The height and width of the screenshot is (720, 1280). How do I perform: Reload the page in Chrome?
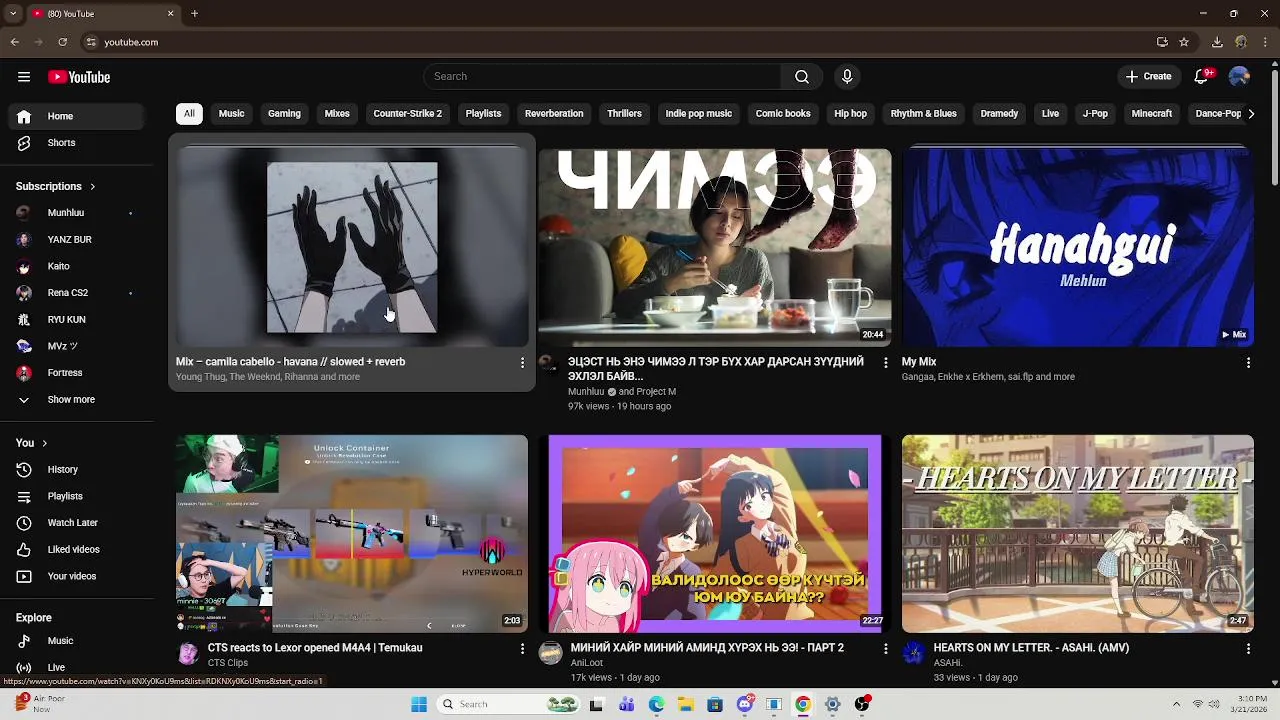point(62,42)
